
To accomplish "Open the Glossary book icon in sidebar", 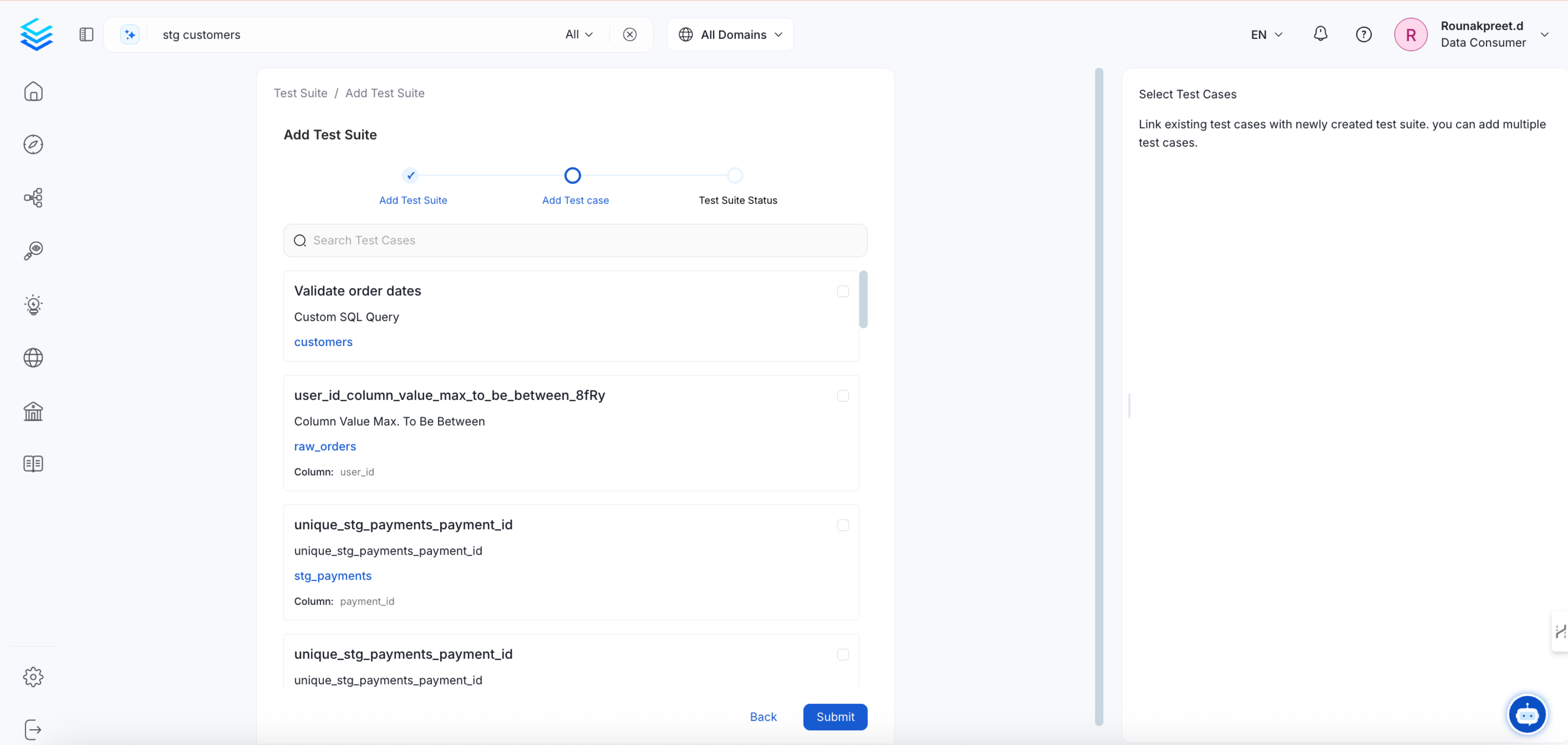I will point(34,464).
